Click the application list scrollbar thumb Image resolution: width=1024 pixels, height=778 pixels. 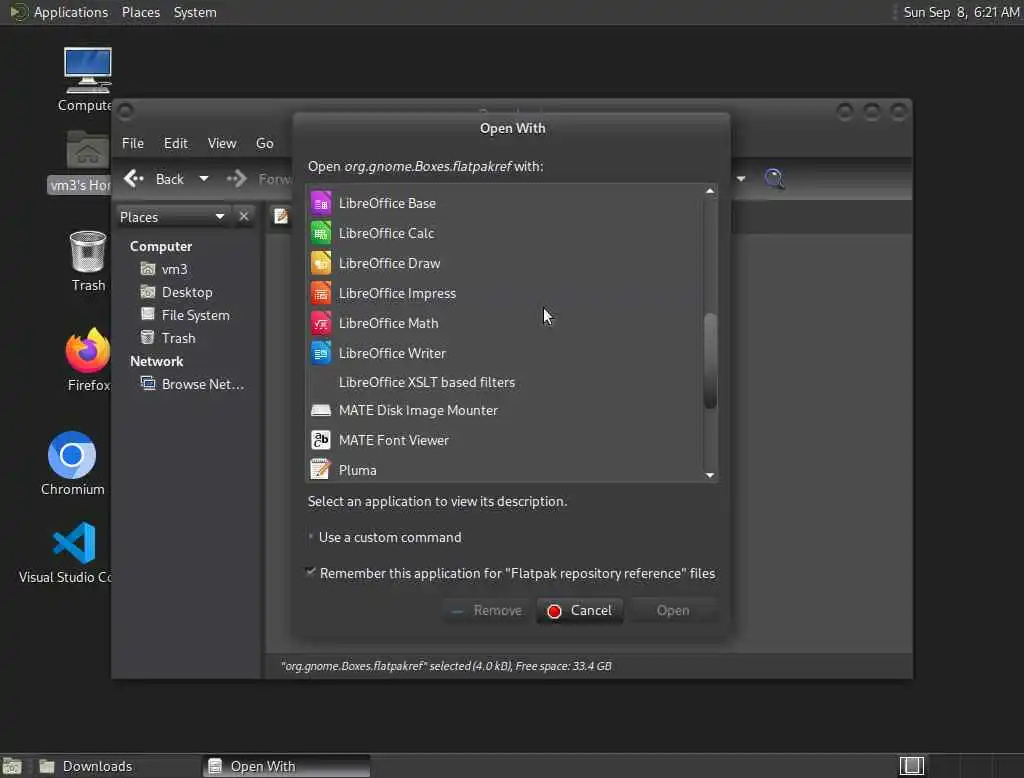click(x=710, y=361)
